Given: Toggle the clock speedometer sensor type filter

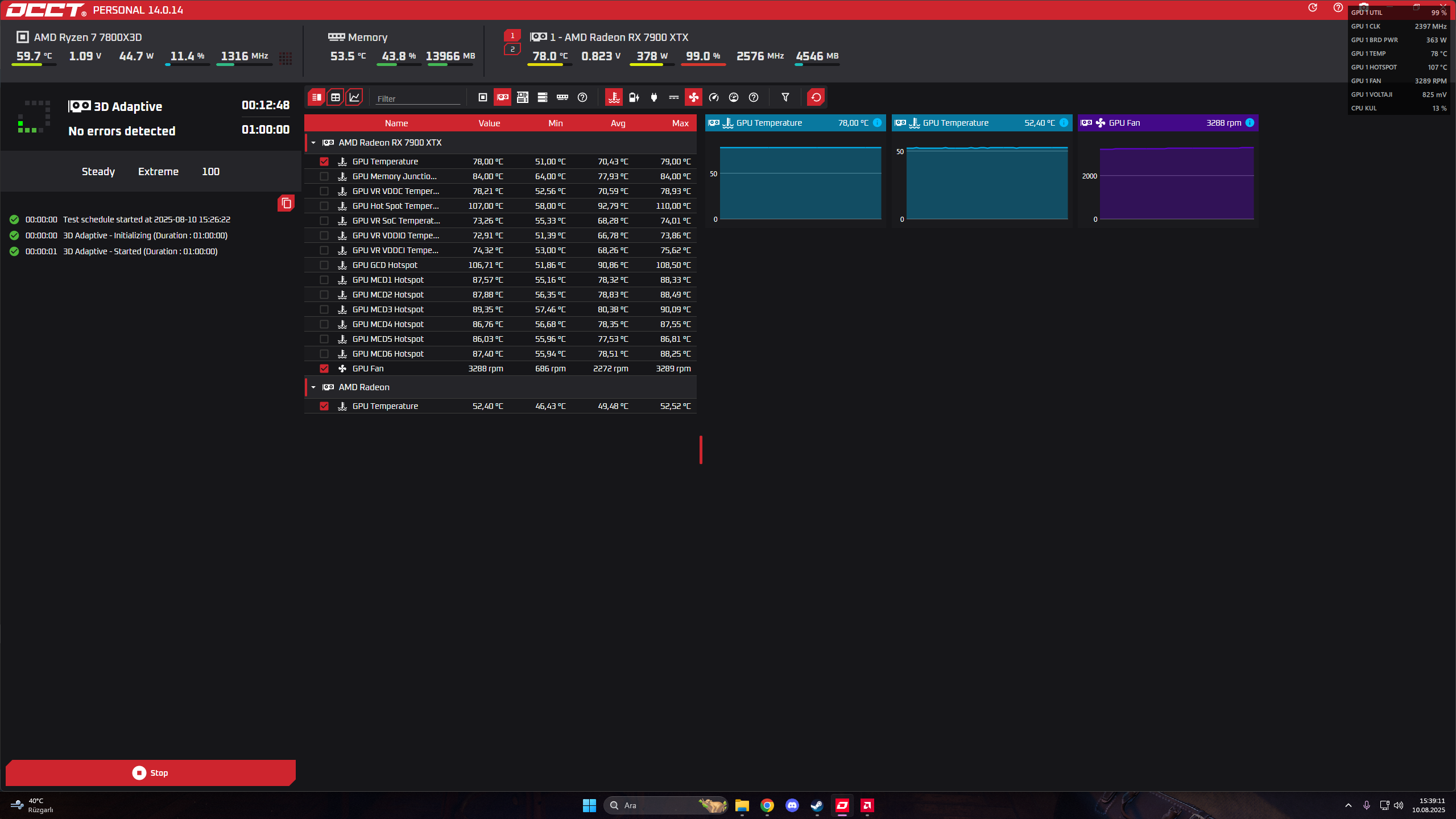Looking at the screenshot, I should (x=714, y=97).
